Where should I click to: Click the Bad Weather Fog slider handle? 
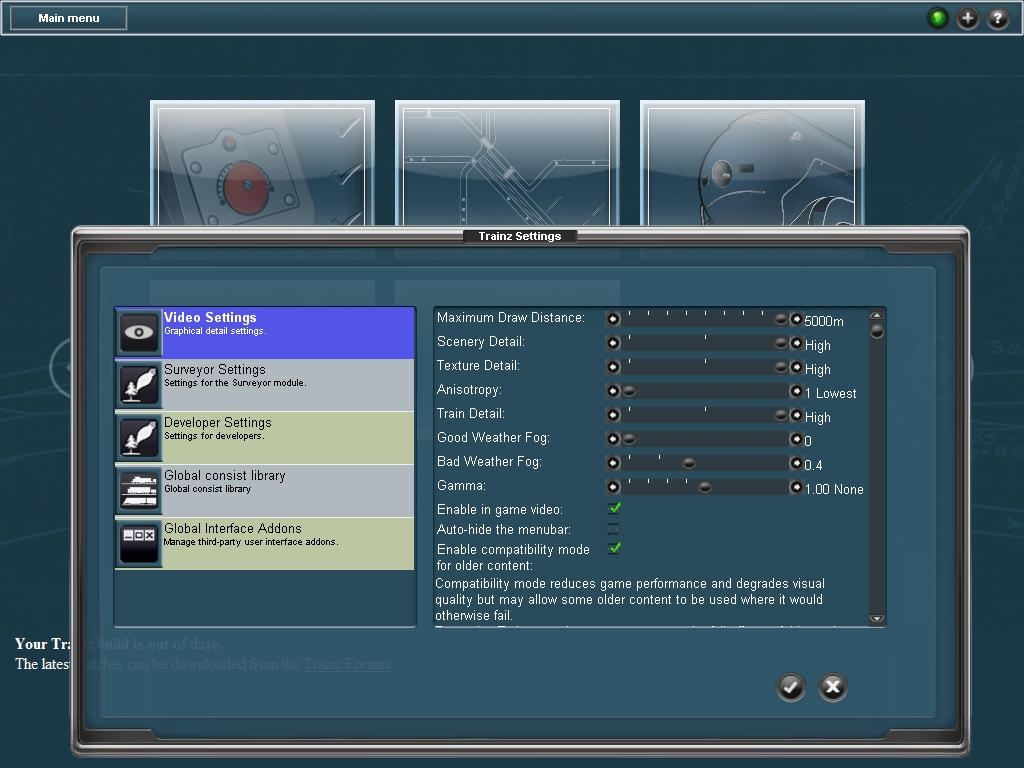tap(688, 464)
